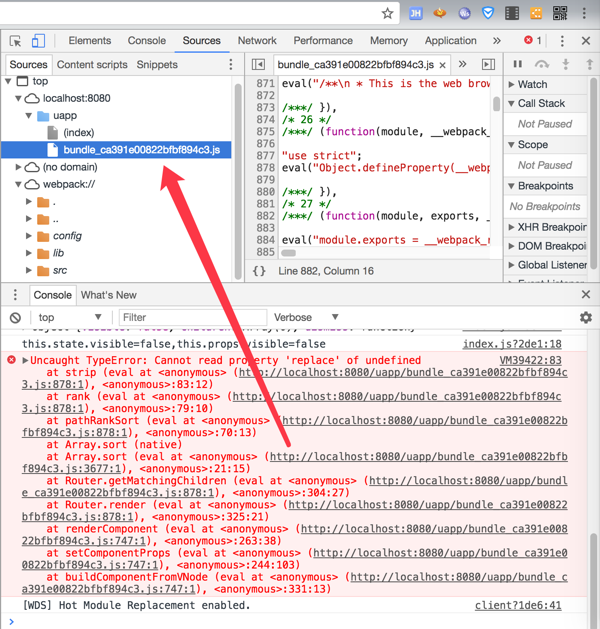Show more DevTools tabs chevron
The height and width of the screenshot is (629, 600).
click(x=497, y=41)
